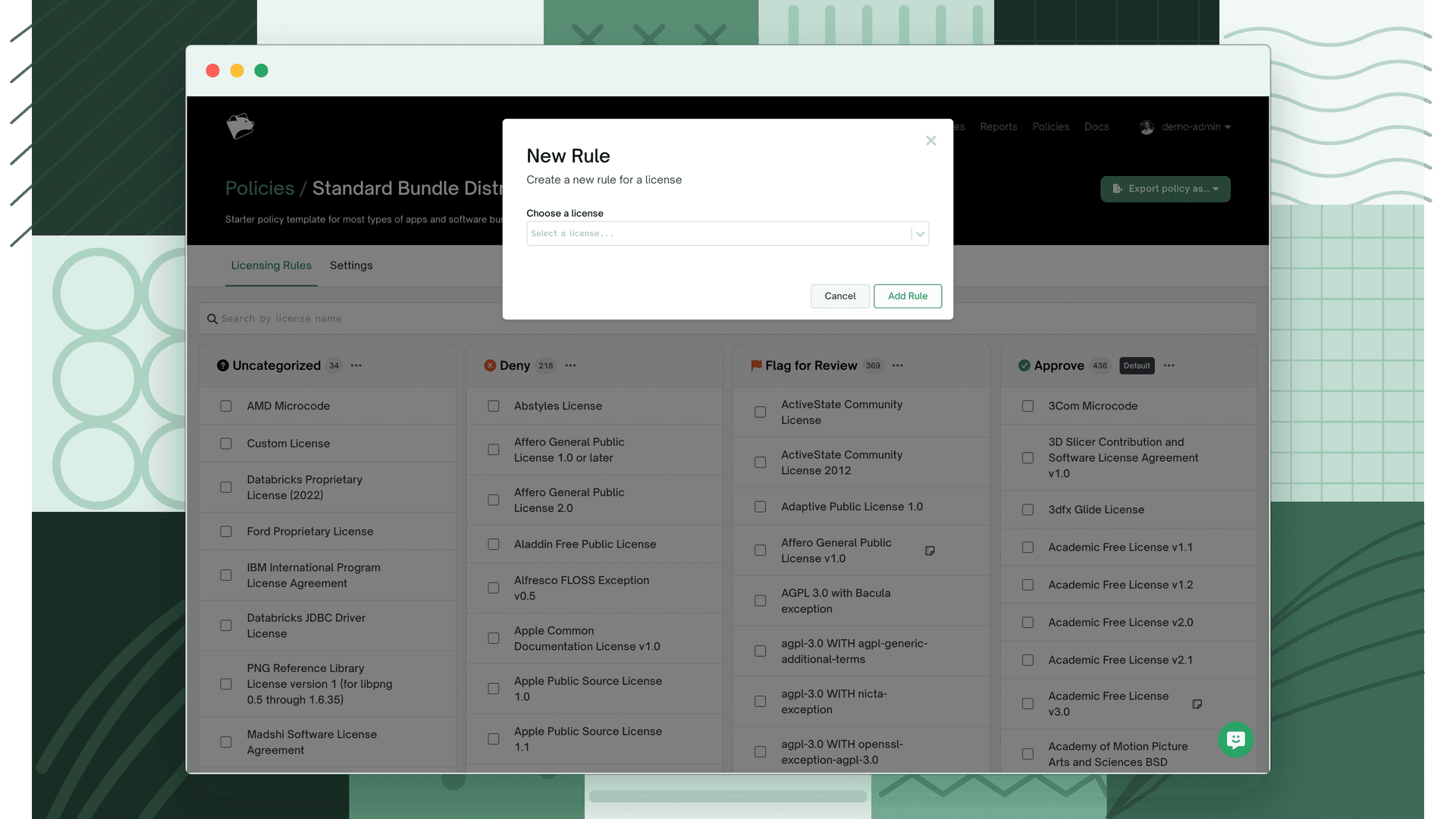Click the Deny red X icon

coord(489,366)
